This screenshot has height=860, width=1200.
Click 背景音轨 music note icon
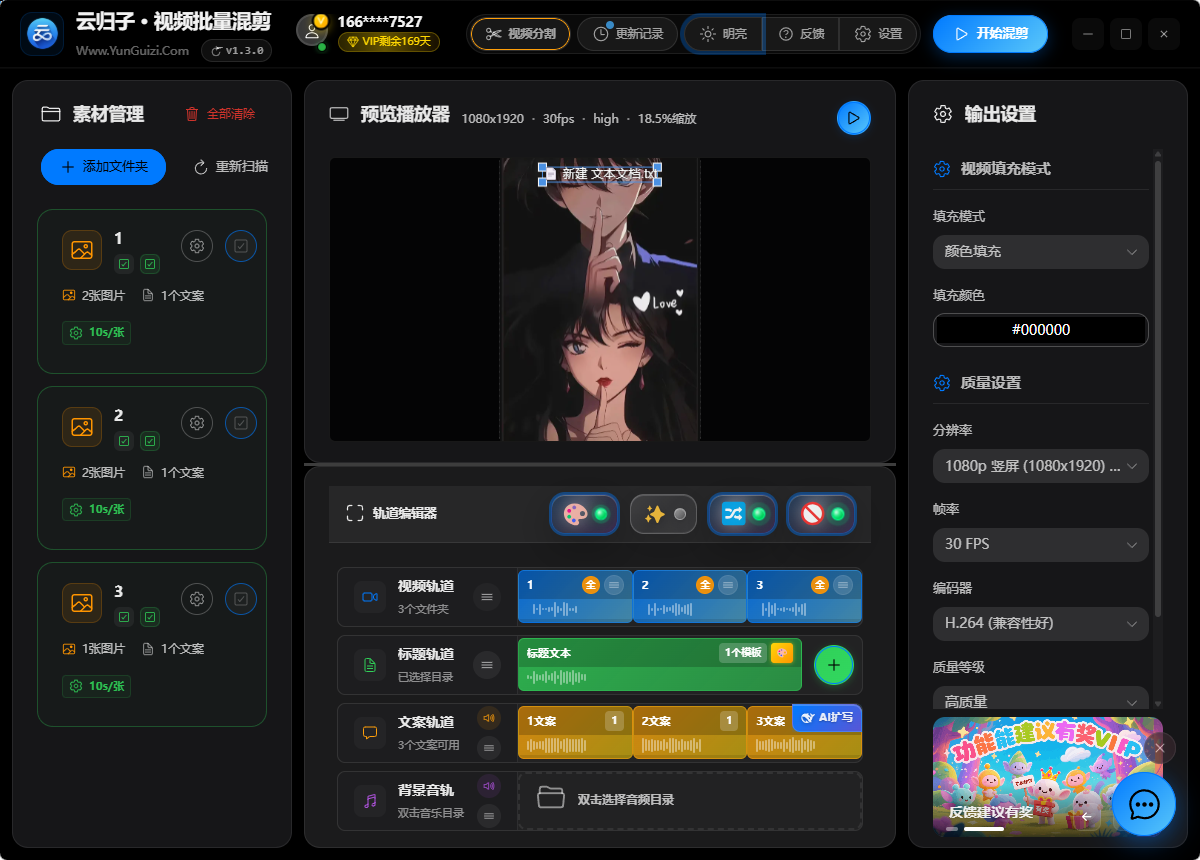click(370, 801)
